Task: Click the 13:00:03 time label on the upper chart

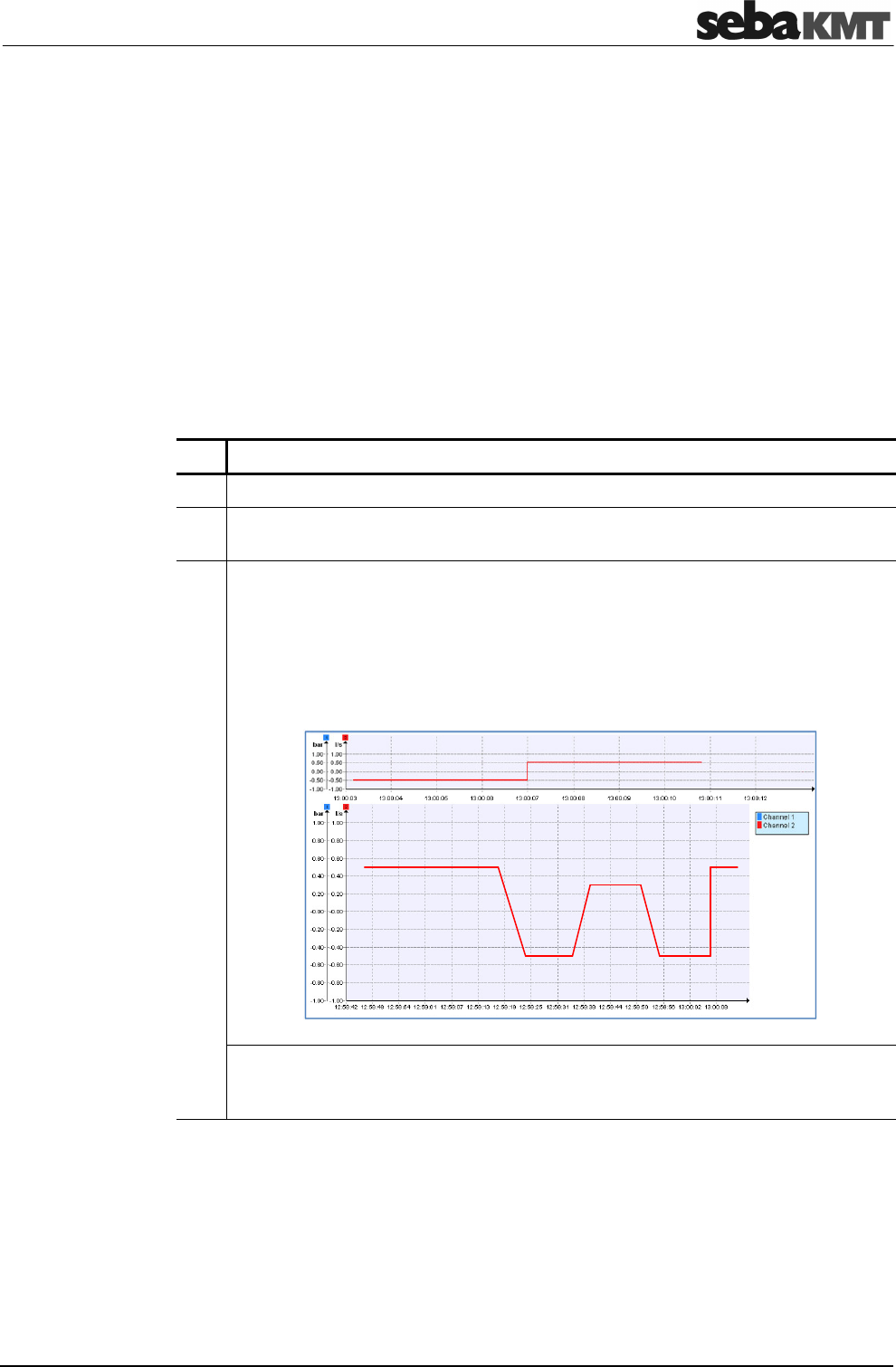Action: coord(346,798)
